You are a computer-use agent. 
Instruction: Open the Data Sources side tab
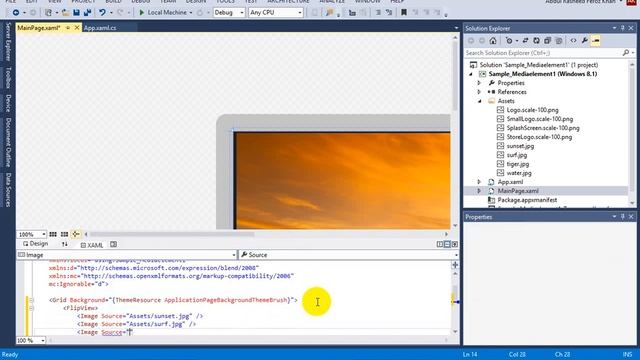[7, 190]
